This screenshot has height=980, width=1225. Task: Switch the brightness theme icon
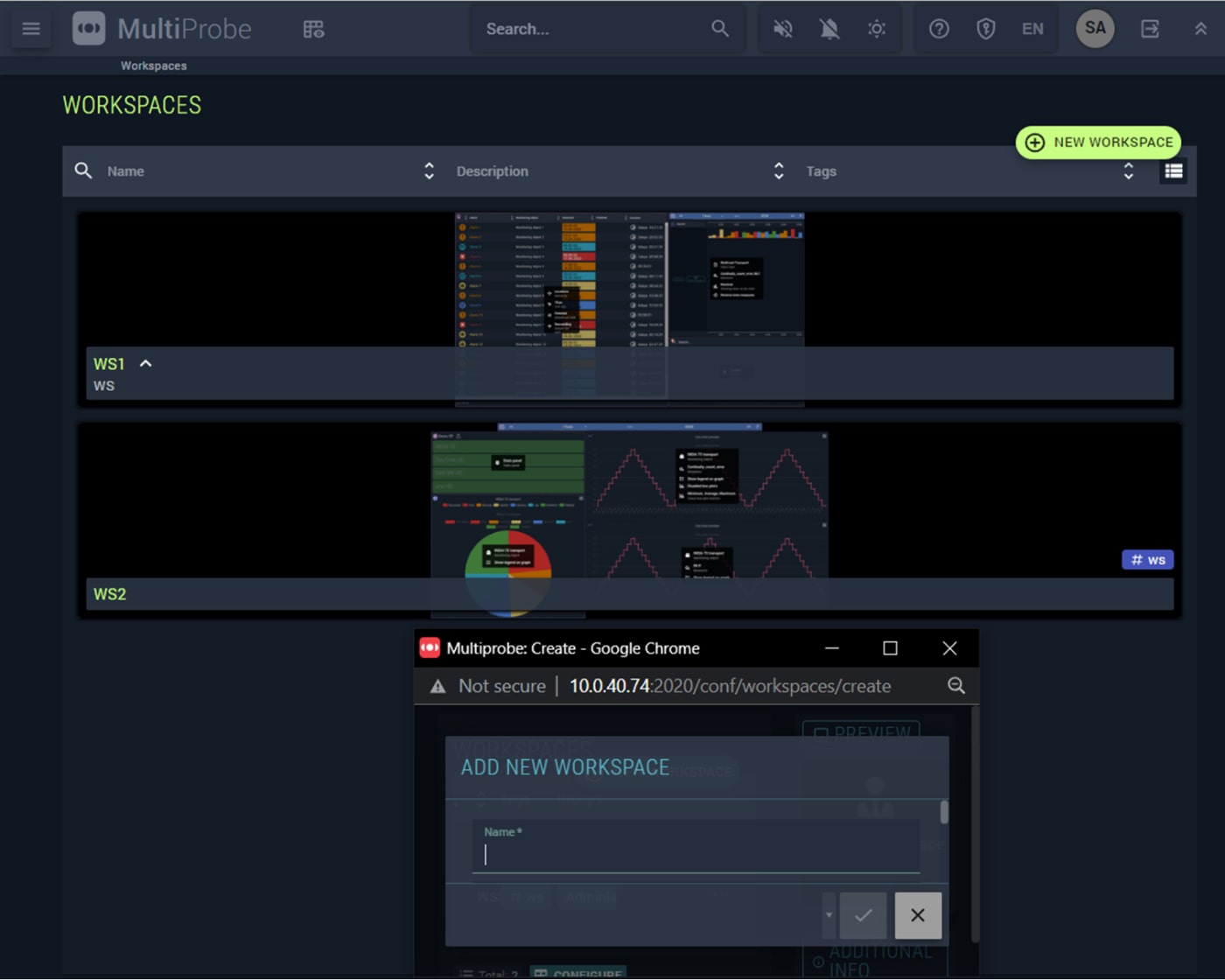tap(876, 29)
